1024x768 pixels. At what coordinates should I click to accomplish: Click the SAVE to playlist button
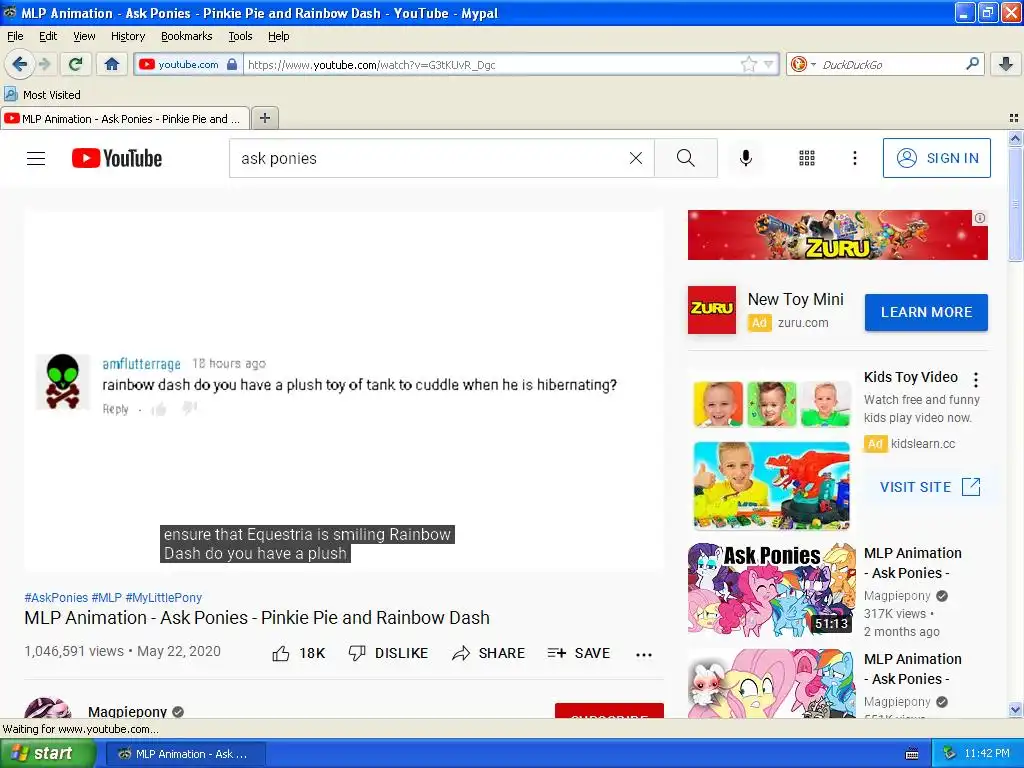tap(579, 653)
